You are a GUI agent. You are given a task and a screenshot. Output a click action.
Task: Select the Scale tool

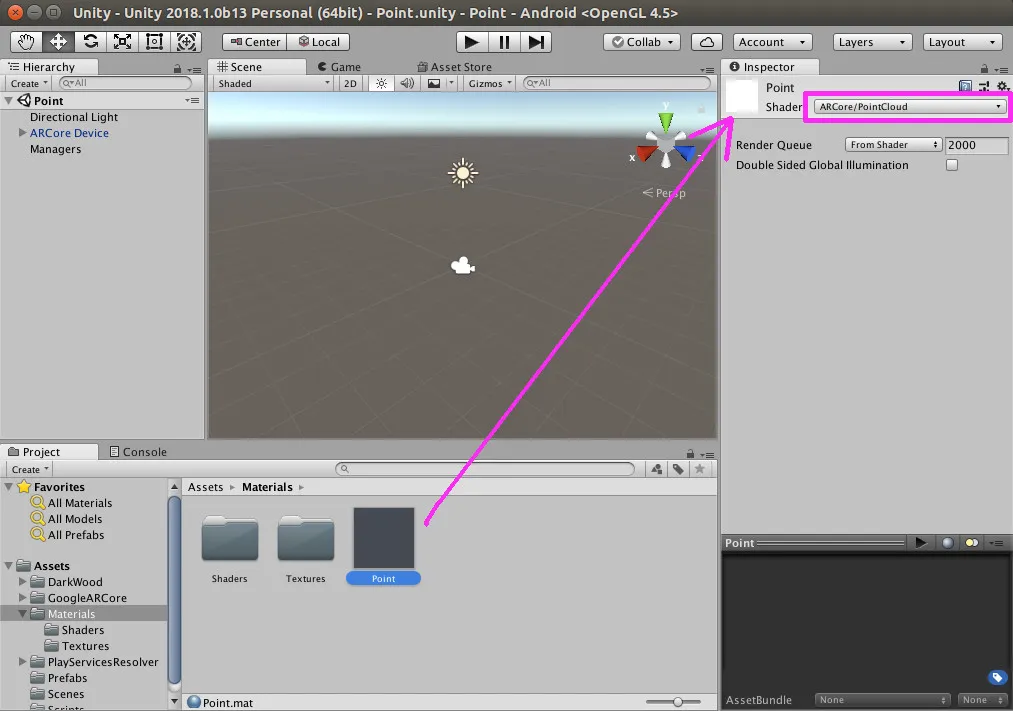(x=122, y=42)
